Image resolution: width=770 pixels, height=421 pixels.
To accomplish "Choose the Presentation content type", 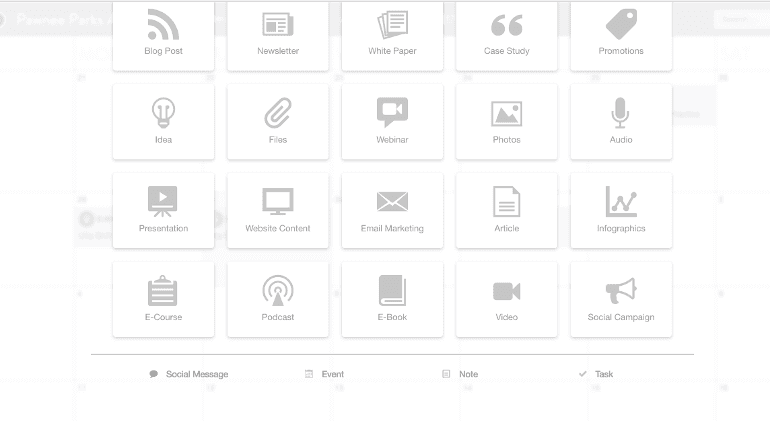I will point(163,210).
